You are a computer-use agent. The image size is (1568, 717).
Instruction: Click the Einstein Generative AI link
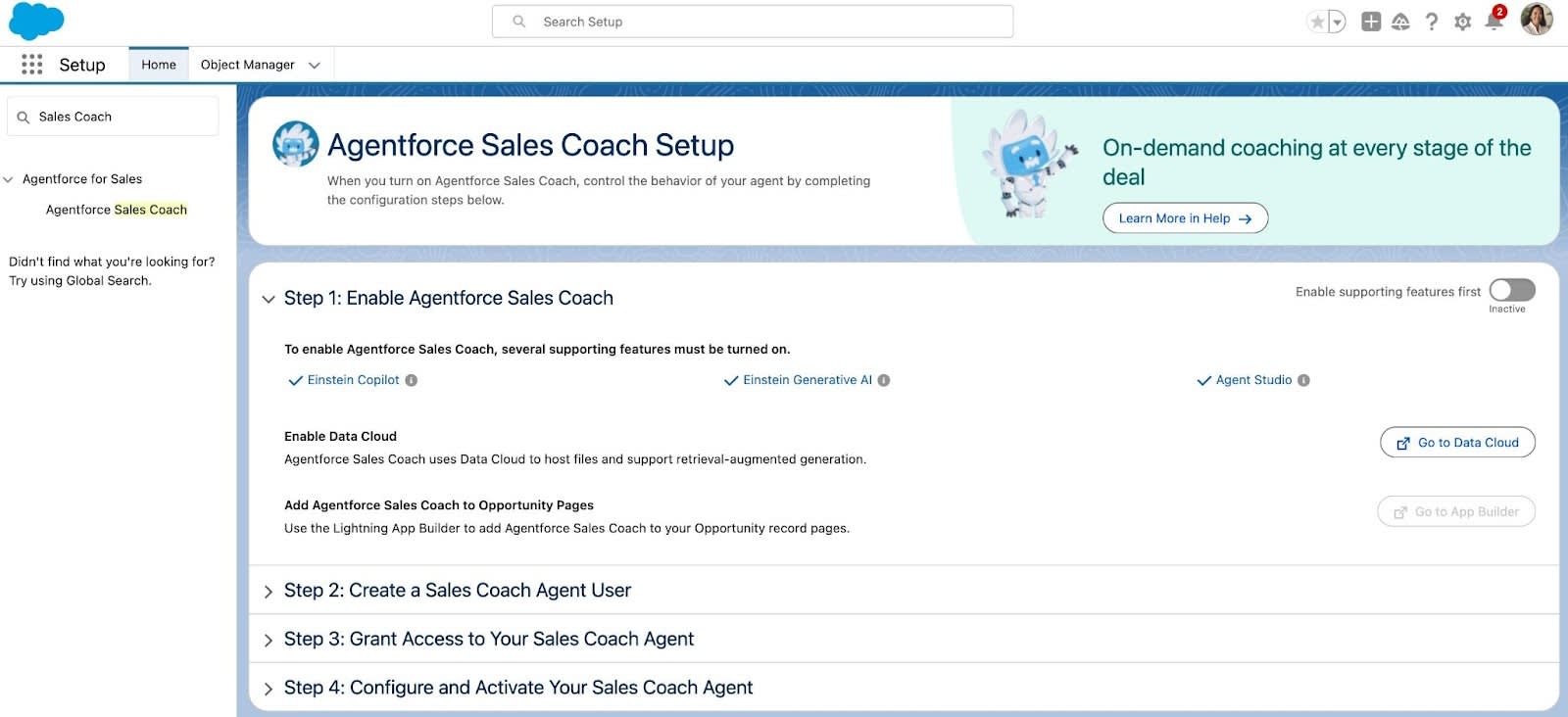(x=808, y=380)
